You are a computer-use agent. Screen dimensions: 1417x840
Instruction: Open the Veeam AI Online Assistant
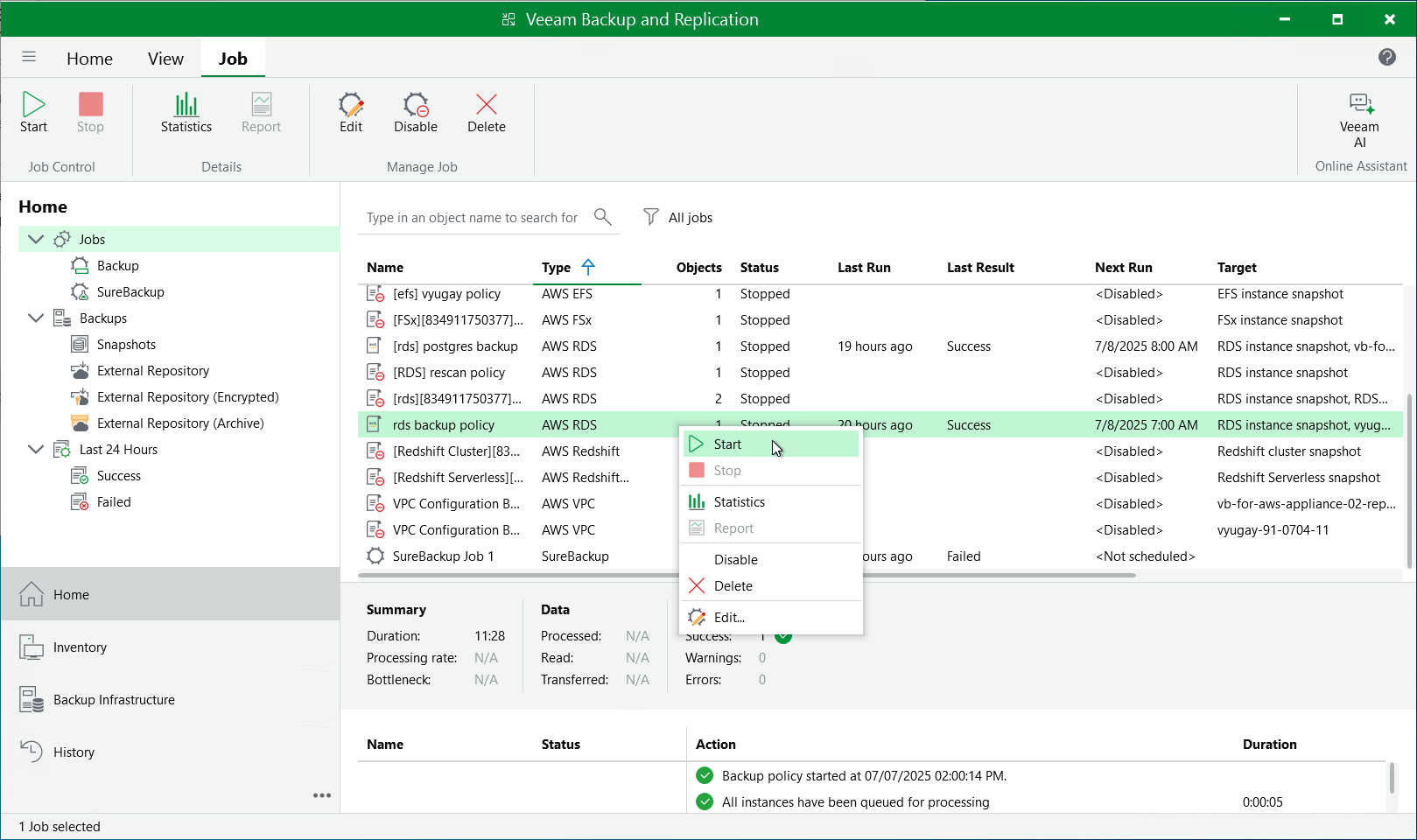click(1358, 118)
